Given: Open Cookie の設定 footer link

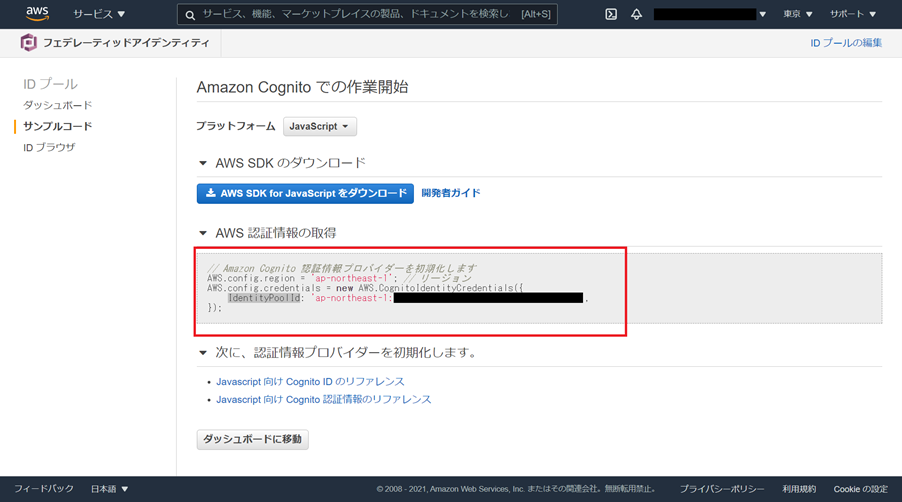Looking at the screenshot, I should pos(861,489).
